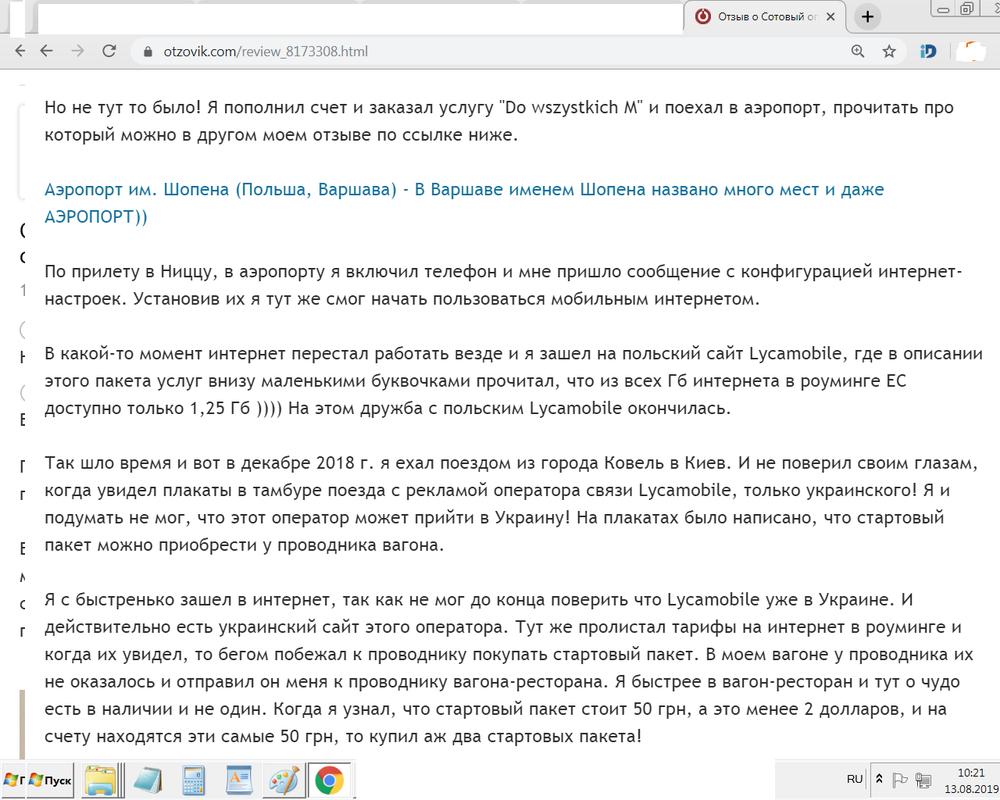The width and height of the screenshot is (1000, 800).
Task: Open Notepad from the taskbar
Action: coord(147,780)
